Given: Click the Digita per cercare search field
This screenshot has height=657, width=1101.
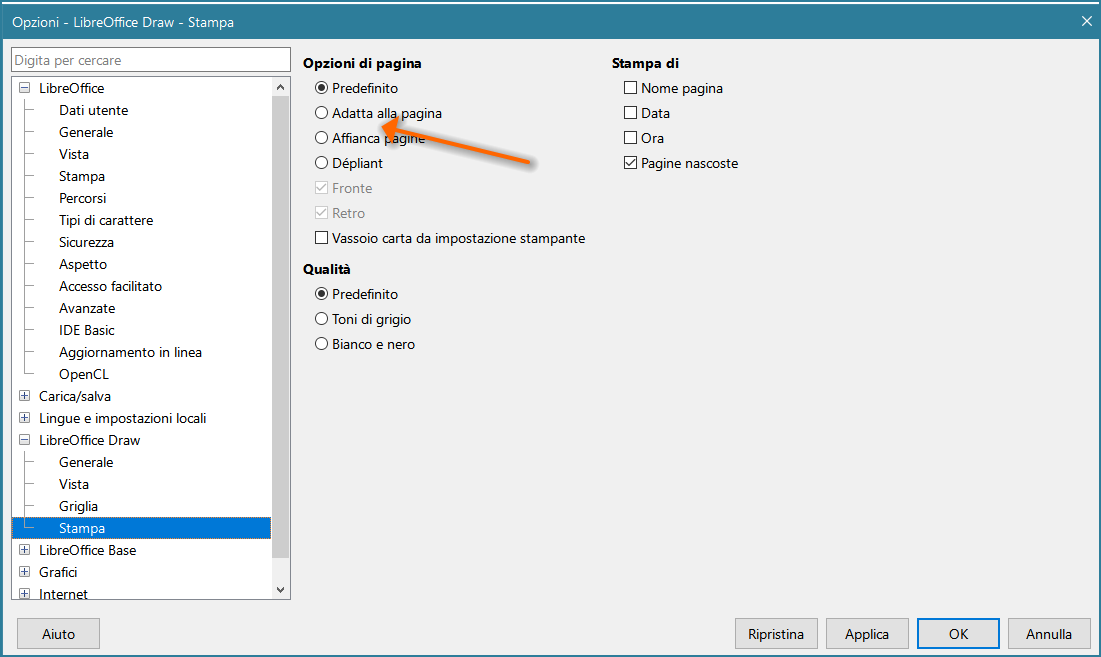Looking at the screenshot, I should click(151, 60).
